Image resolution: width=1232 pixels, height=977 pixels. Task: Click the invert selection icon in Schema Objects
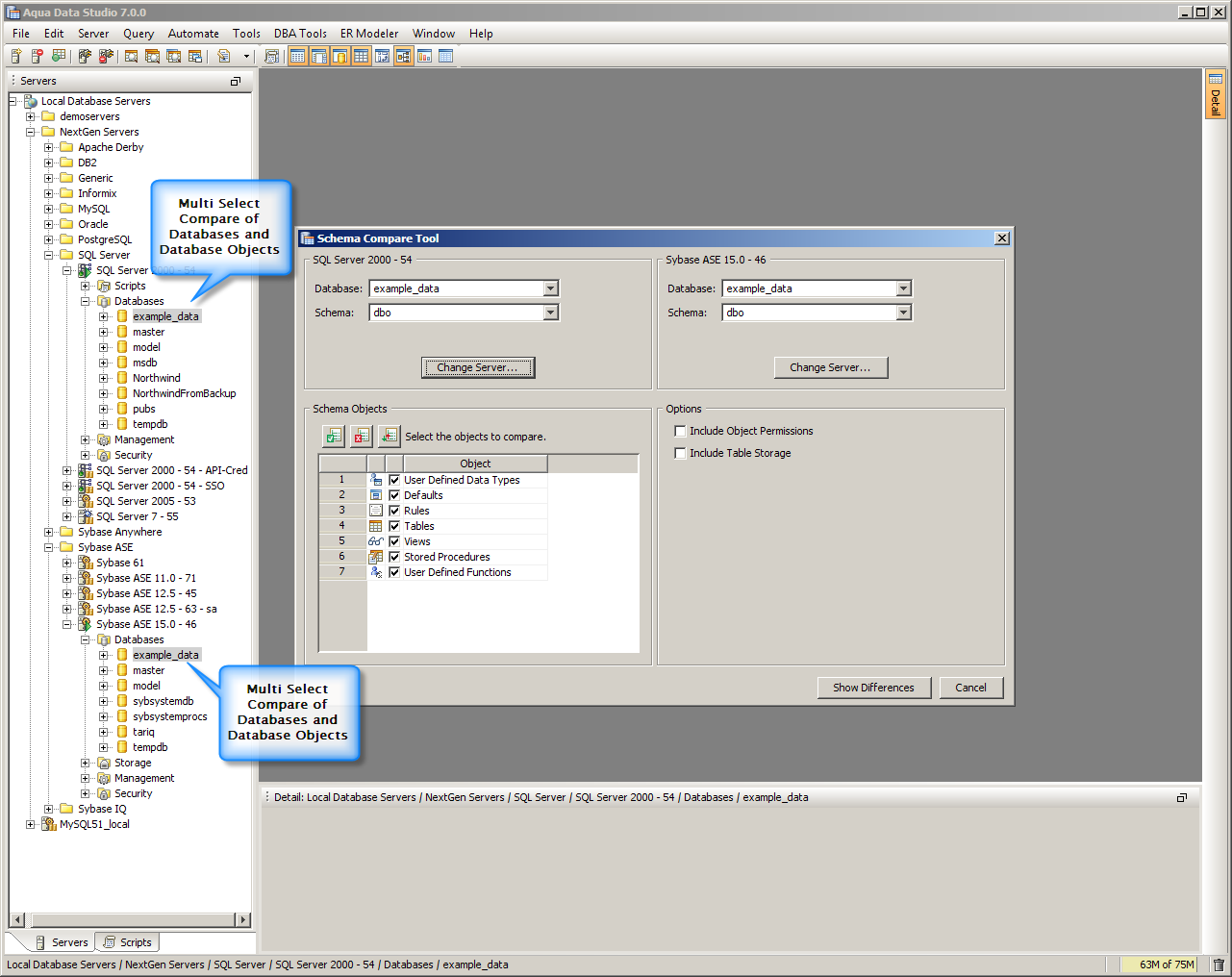pyautogui.click(x=390, y=437)
